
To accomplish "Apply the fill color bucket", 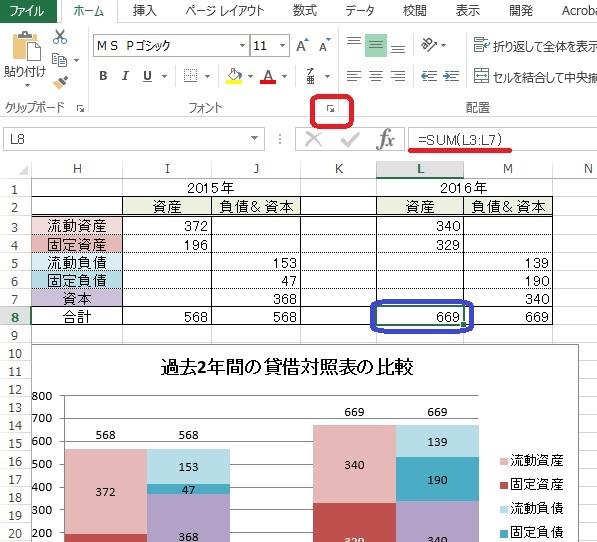I will point(235,76).
